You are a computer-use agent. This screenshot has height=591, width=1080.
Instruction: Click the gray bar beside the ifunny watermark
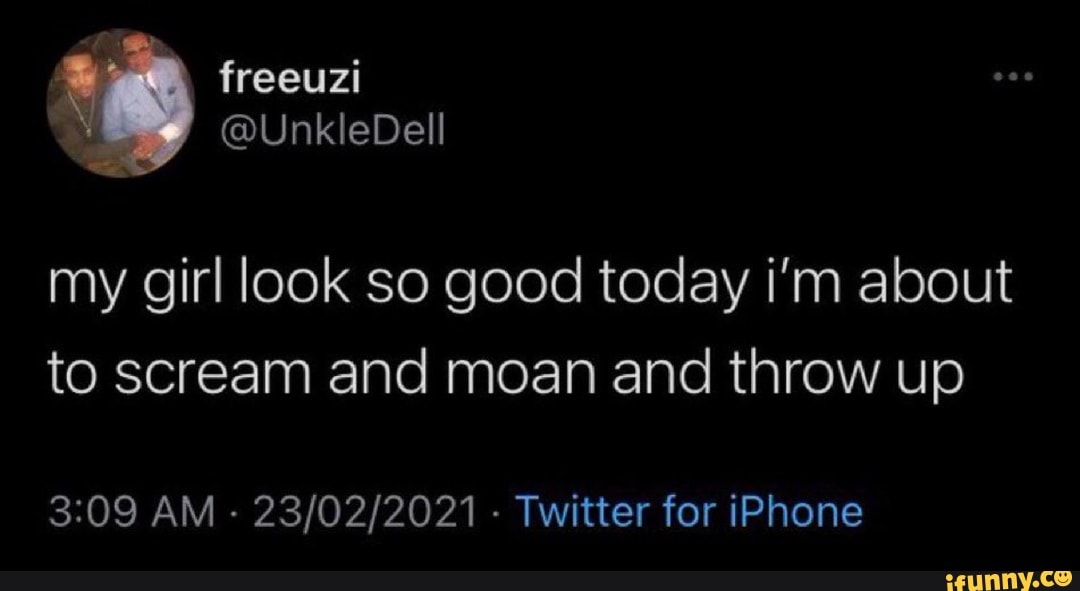pyautogui.click(x=450, y=581)
